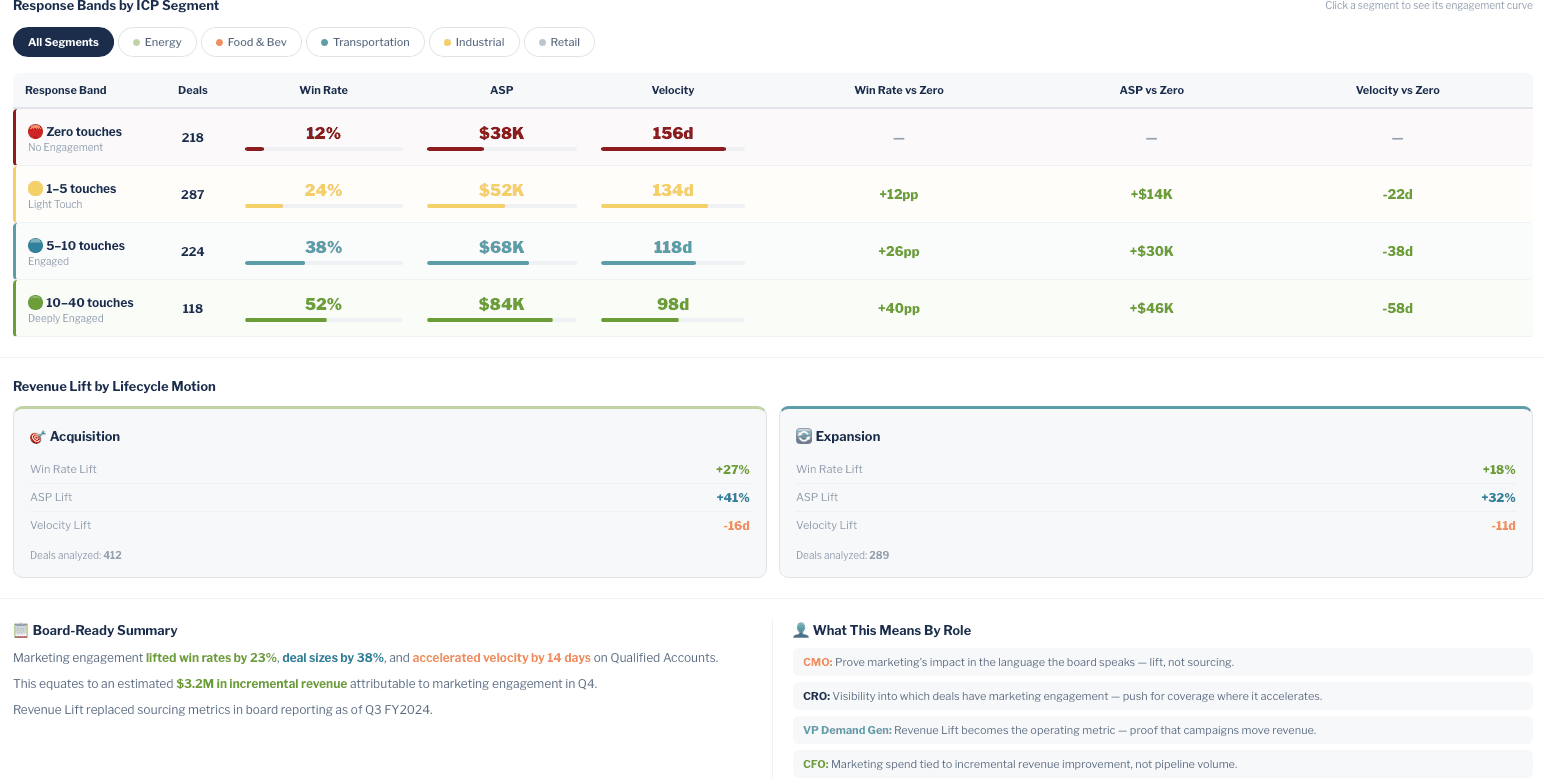Click the Zero touches Win Rate progress bar

324,148
